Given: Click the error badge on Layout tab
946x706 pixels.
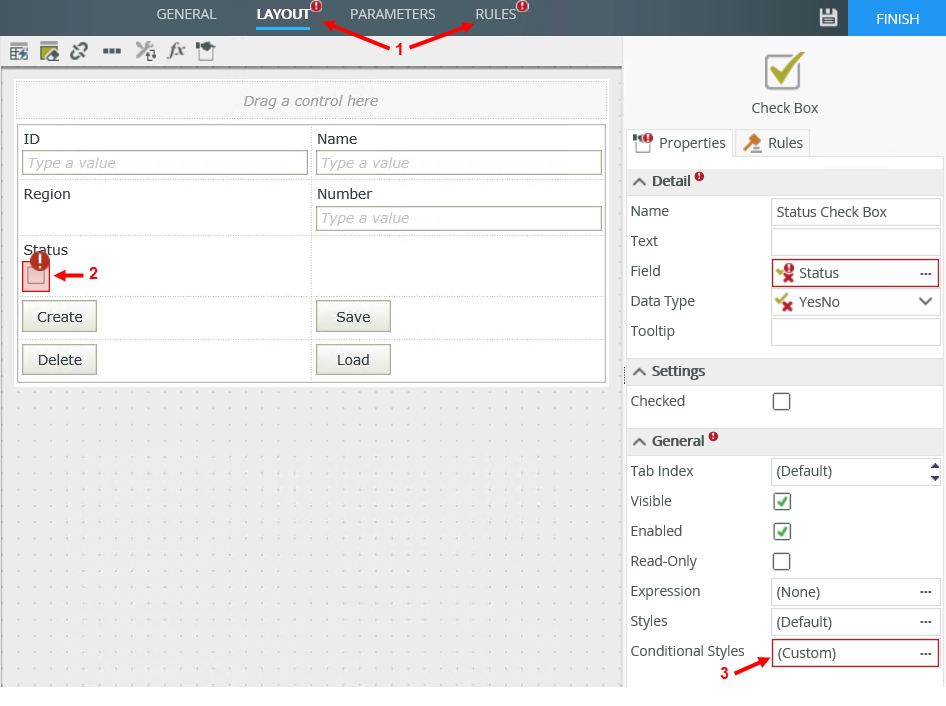Looking at the screenshot, I should [316, 7].
